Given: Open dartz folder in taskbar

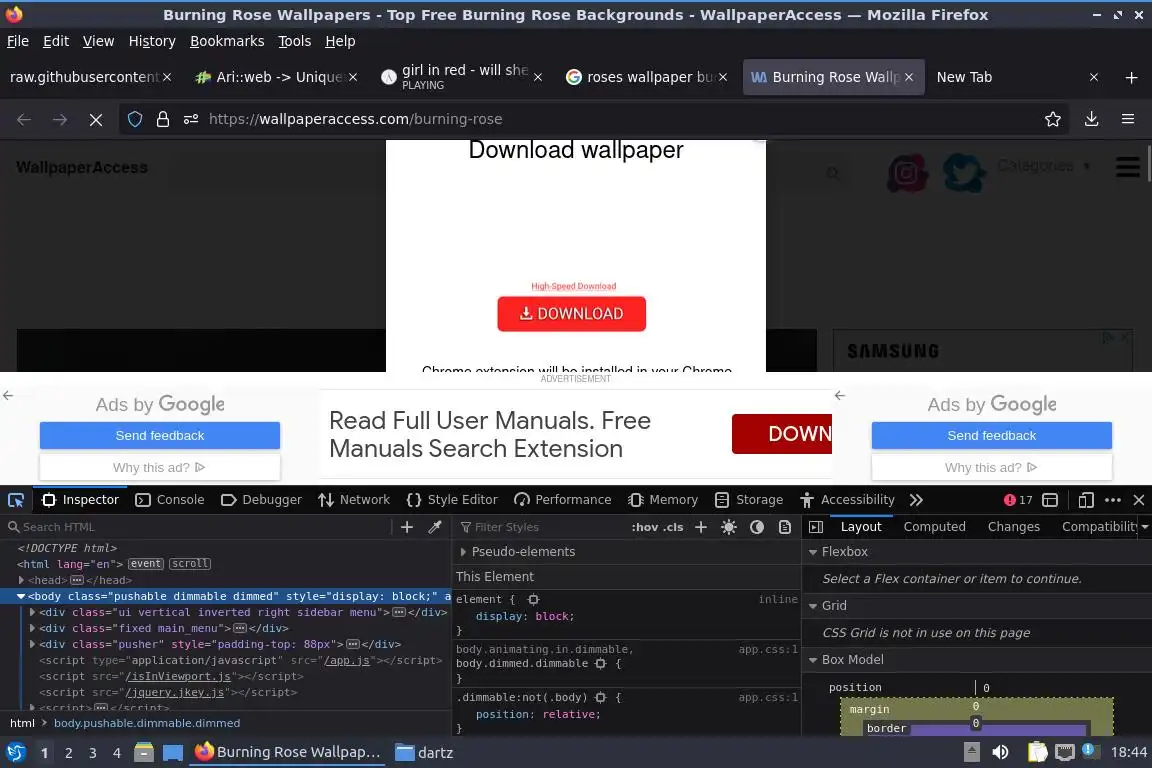Looking at the screenshot, I should pyautogui.click(x=424, y=753).
